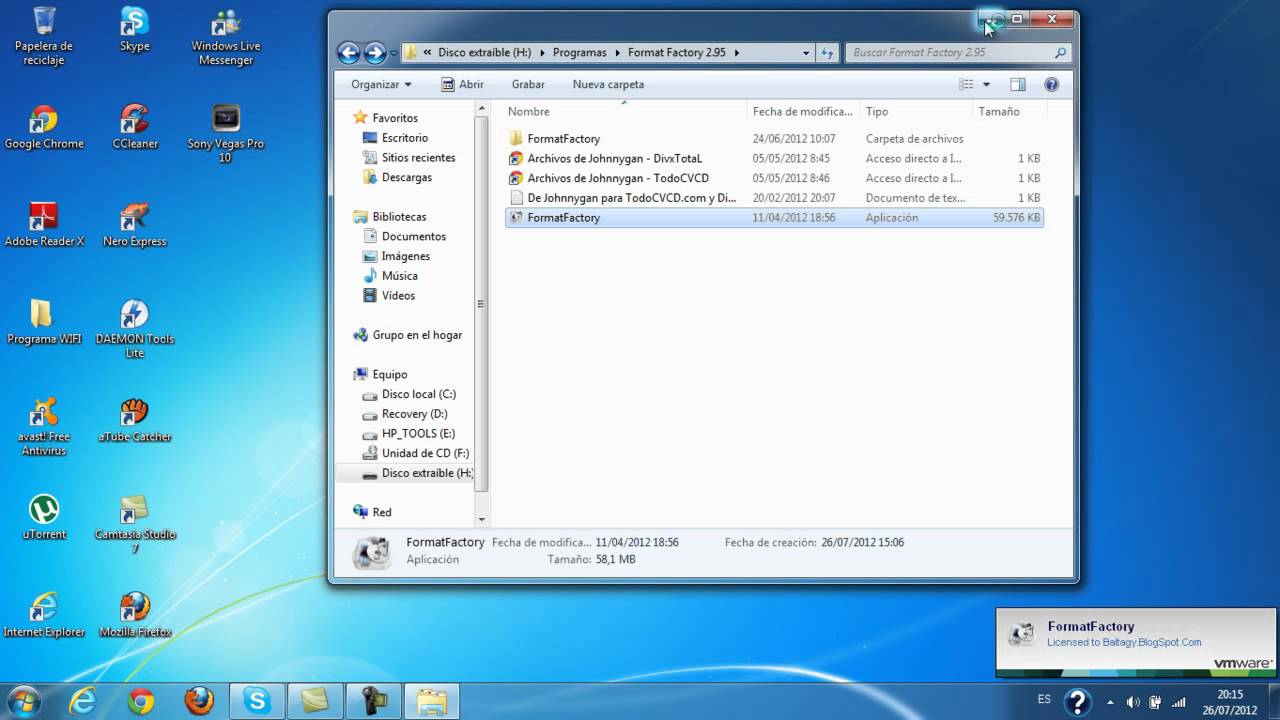Toggle the preview pane button
The height and width of the screenshot is (720, 1280).
tap(1017, 85)
